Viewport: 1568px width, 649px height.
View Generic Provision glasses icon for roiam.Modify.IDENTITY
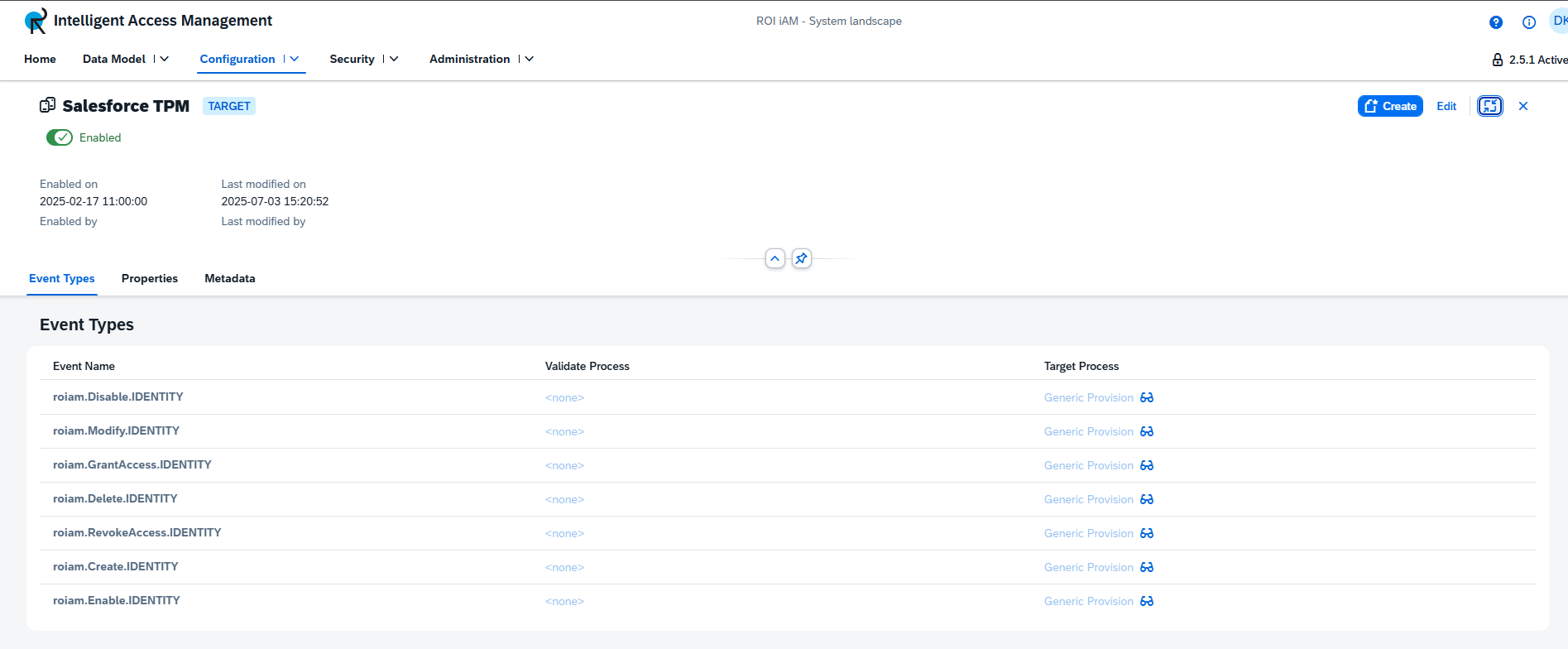click(1147, 431)
